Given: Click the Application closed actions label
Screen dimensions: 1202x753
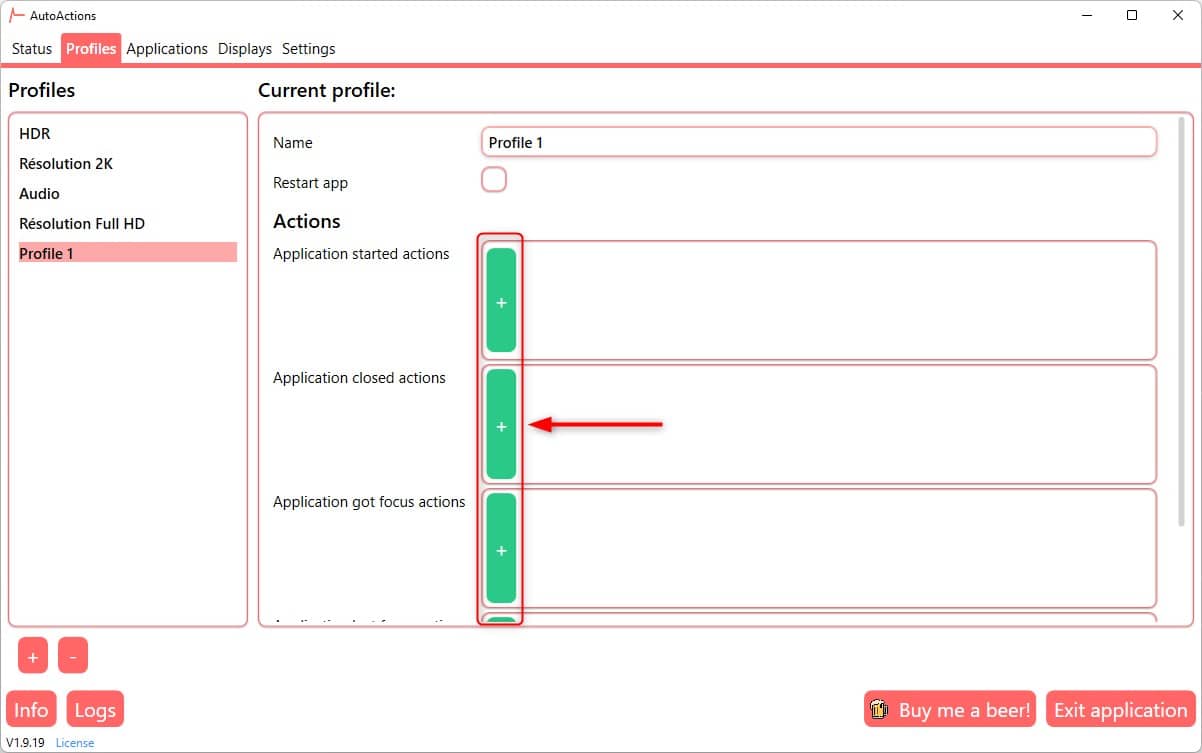Looking at the screenshot, I should [359, 378].
